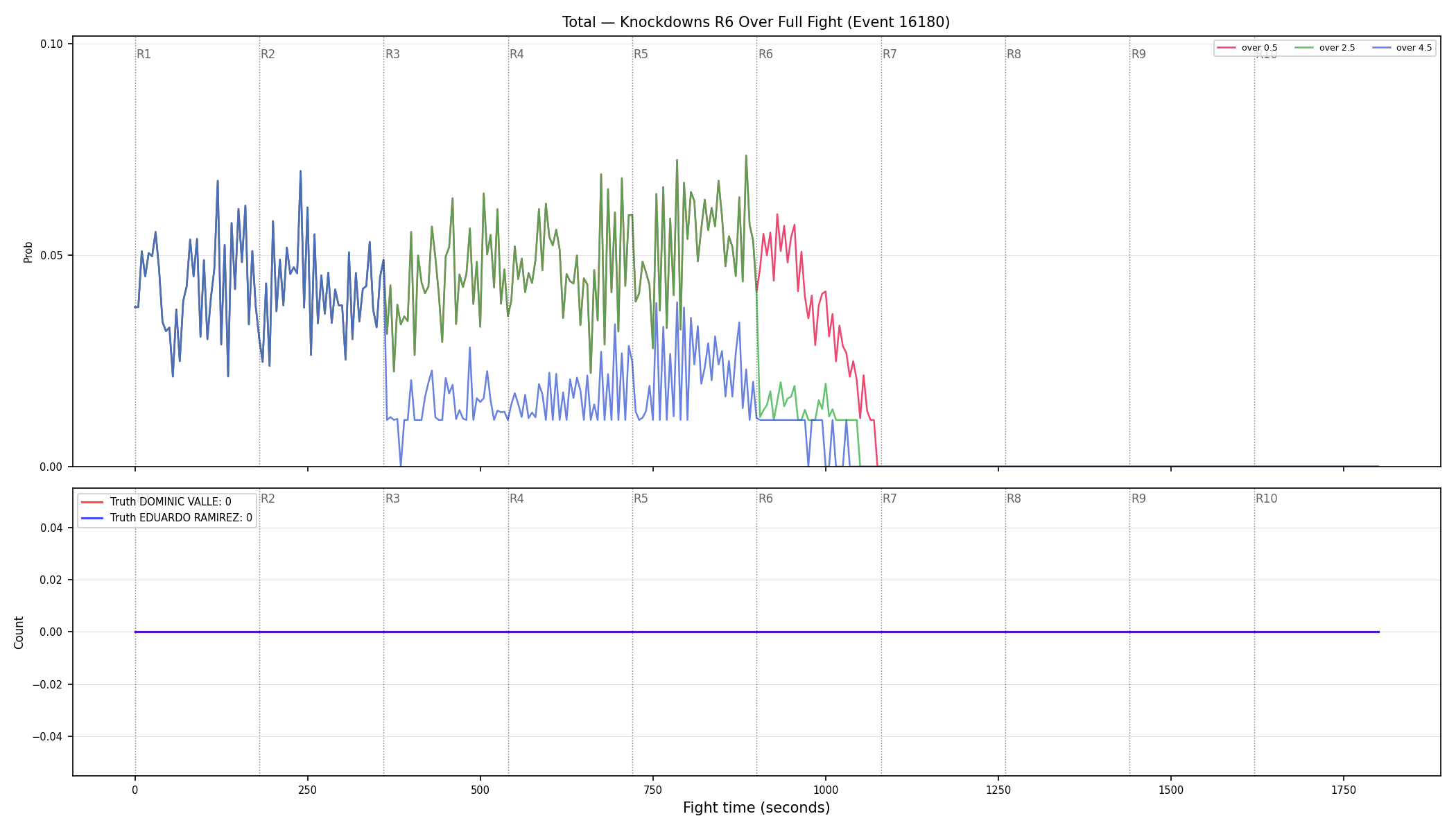Click the R8 round marker in top chart
Image resolution: width=1456 pixels, height=832 pixels.
tap(1014, 54)
